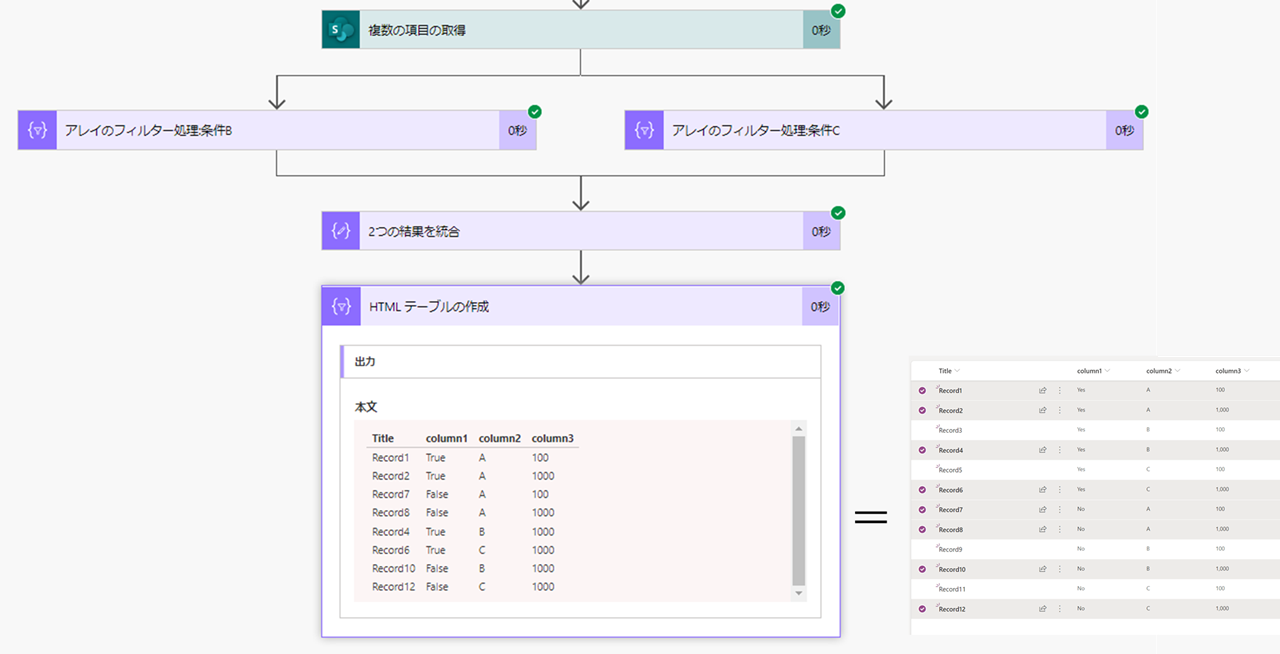Select the filter array icon on アレイのフィルター処理:条件C
The width and height of the screenshot is (1280, 654).
[x=644, y=130]
